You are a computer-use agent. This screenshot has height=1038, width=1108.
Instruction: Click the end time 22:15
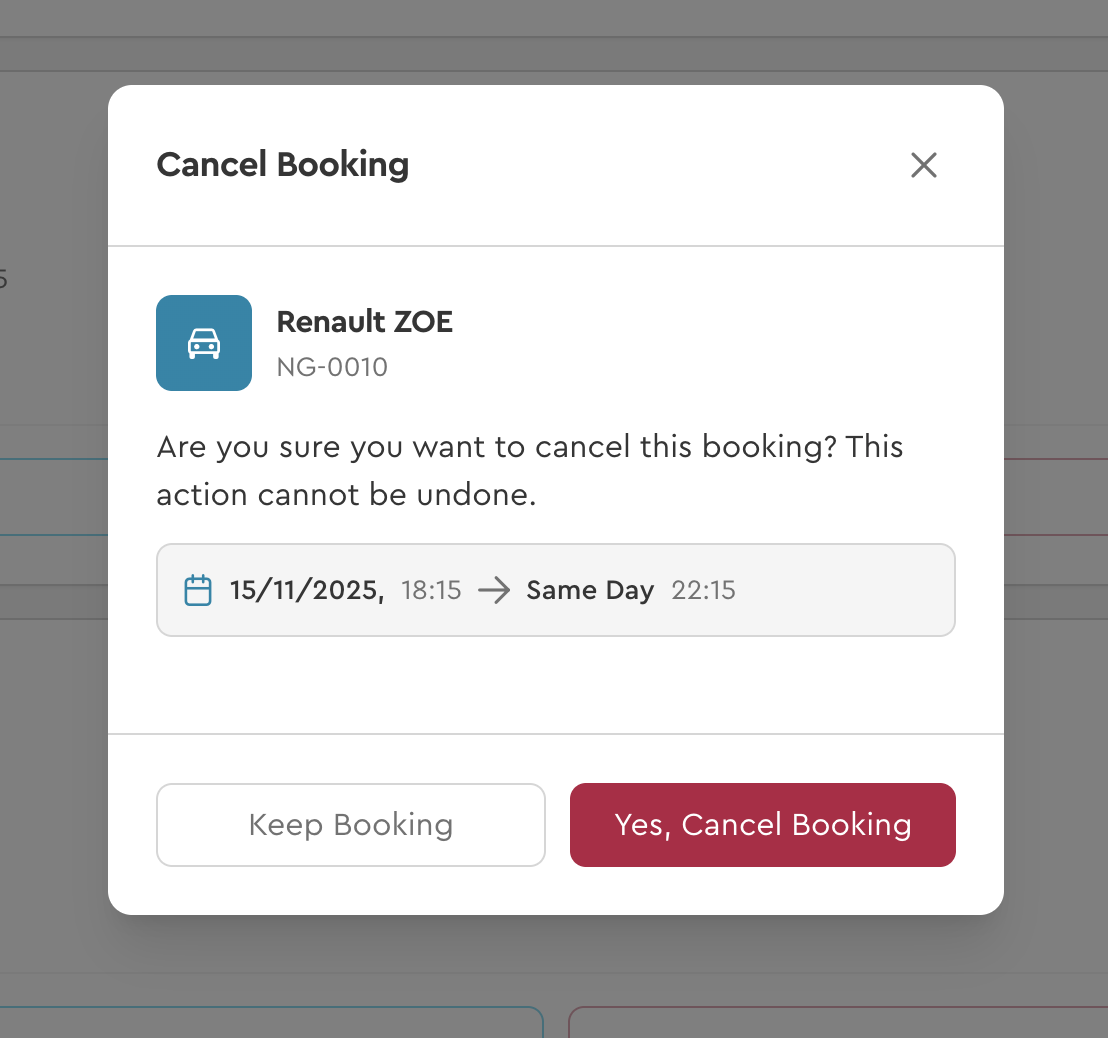[x=703, y=590]
